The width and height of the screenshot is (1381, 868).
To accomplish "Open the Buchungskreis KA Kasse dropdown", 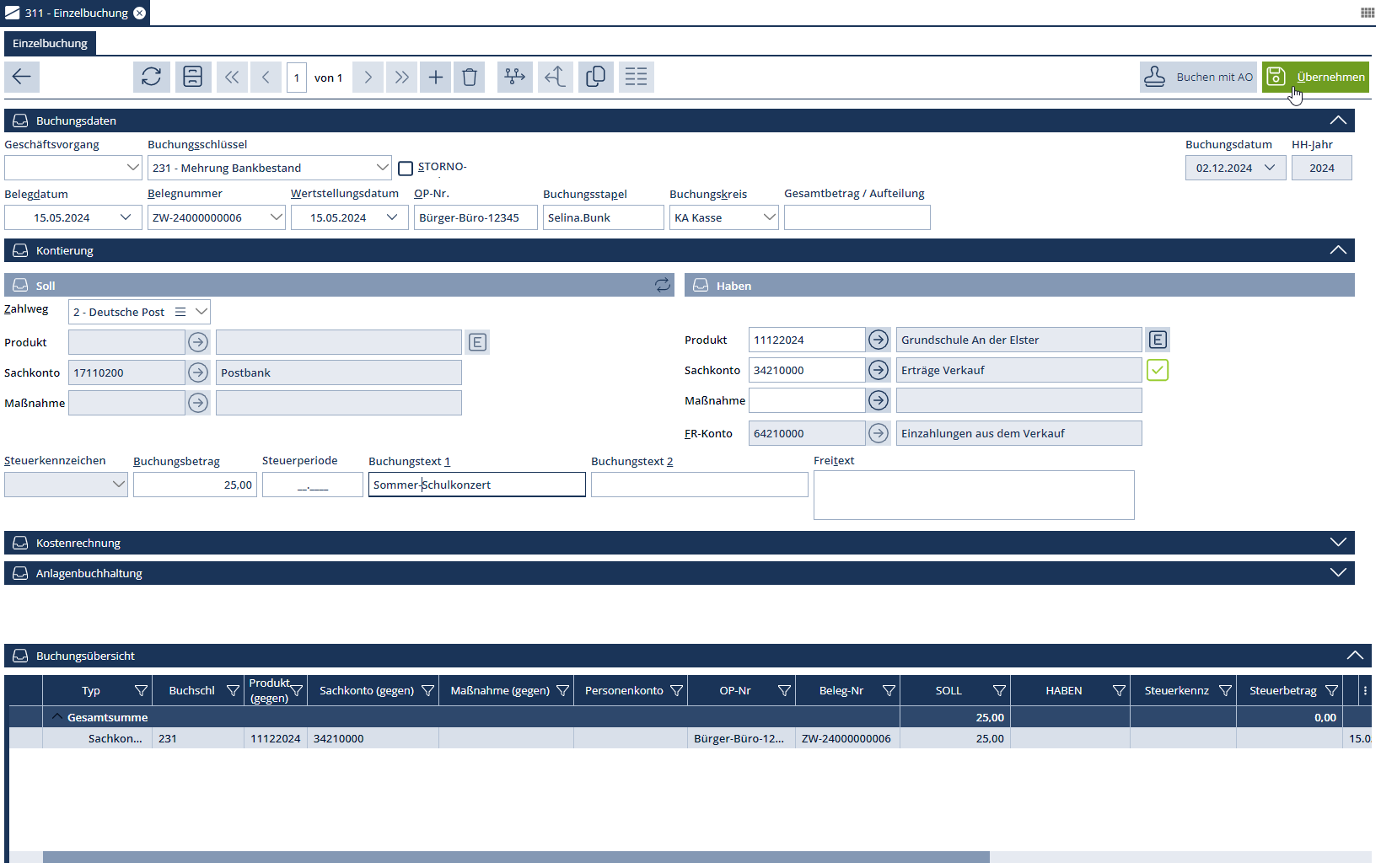I will pos(768,217).
